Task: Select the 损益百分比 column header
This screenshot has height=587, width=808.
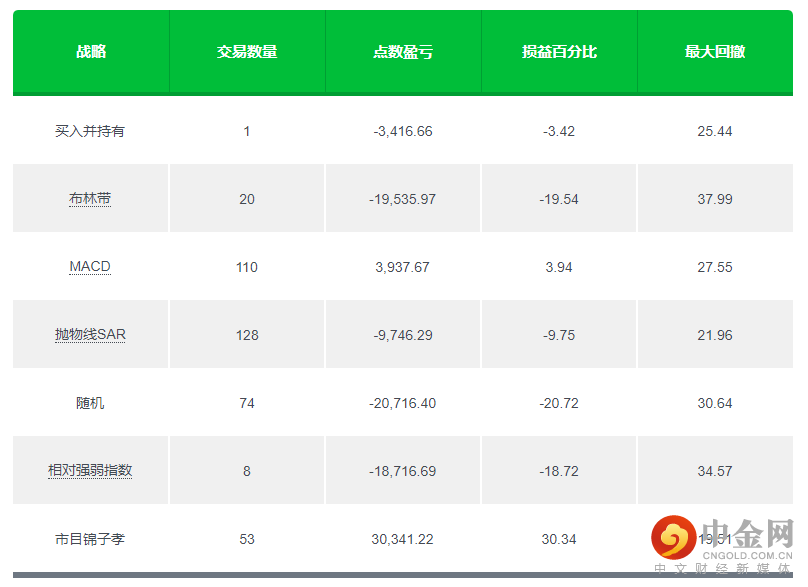Action: (x=559, y=52)
